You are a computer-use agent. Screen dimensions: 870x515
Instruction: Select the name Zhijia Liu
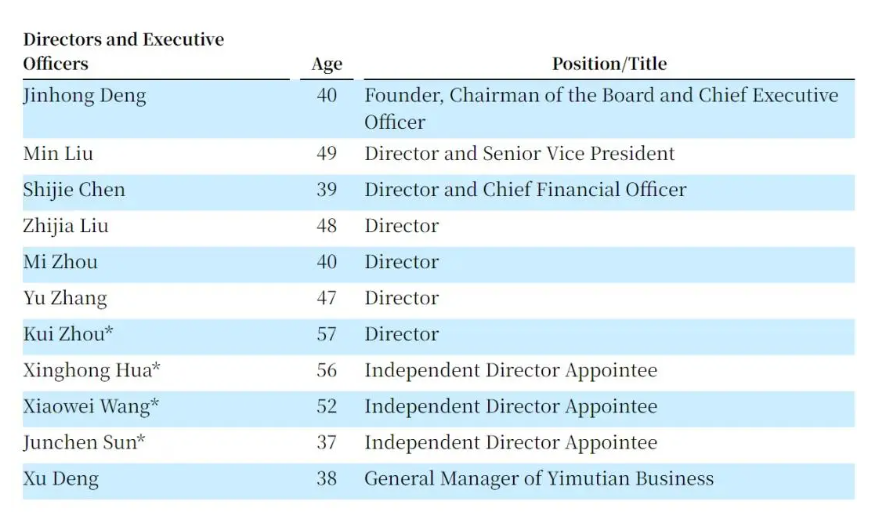[65, 226]
